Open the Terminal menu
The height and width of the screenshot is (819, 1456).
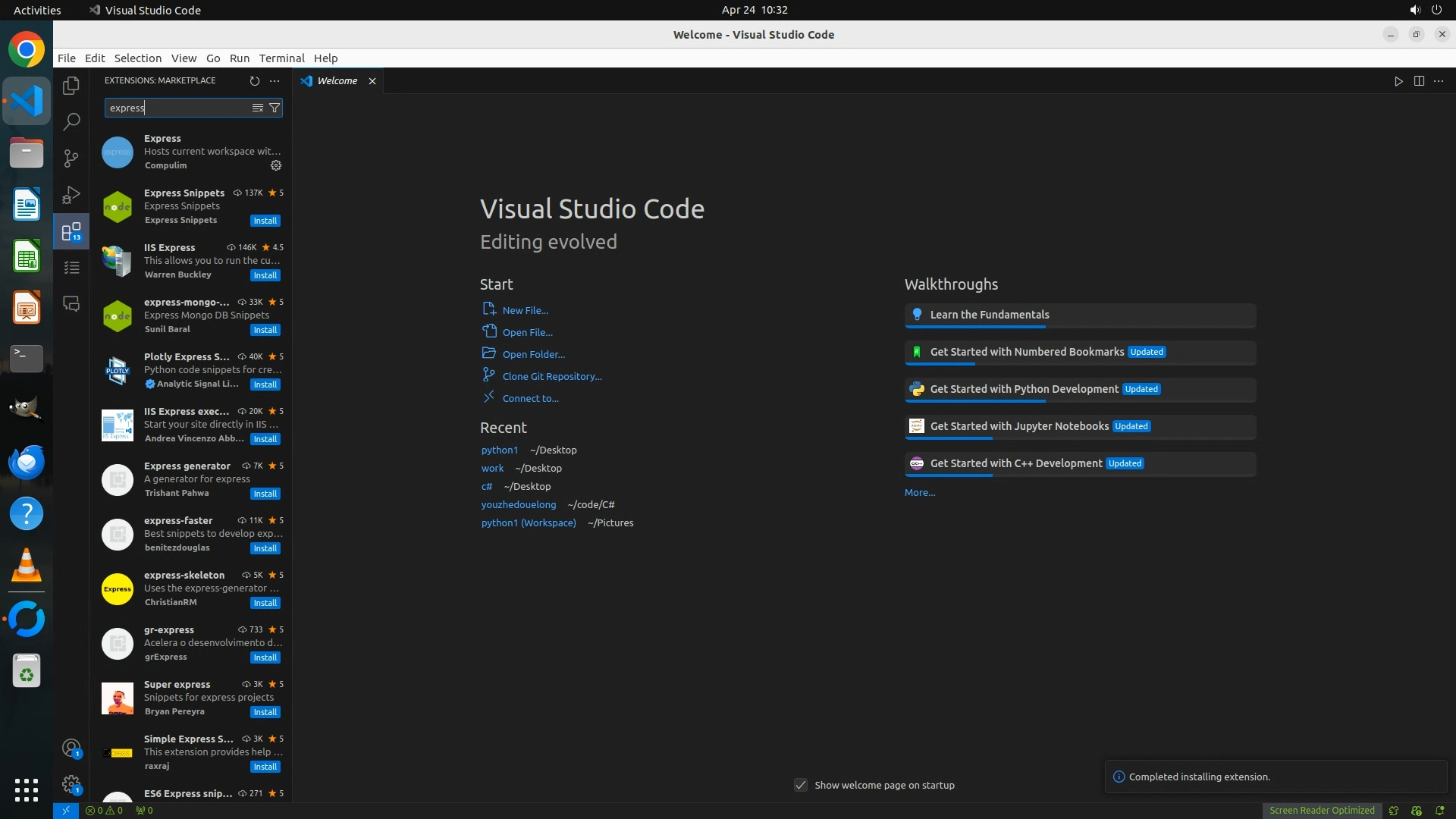[281, 58]
